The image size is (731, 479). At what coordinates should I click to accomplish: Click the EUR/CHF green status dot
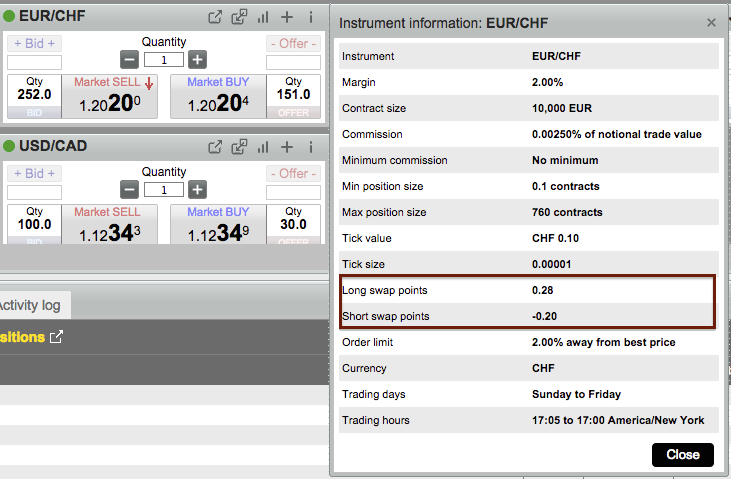point(9,16)
